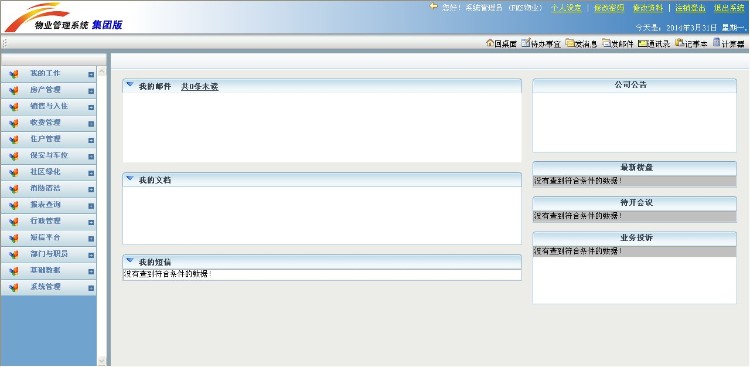Click the 发邮件 mail icon
Screen dimensions: 750x367
click(x=606, y=44)
